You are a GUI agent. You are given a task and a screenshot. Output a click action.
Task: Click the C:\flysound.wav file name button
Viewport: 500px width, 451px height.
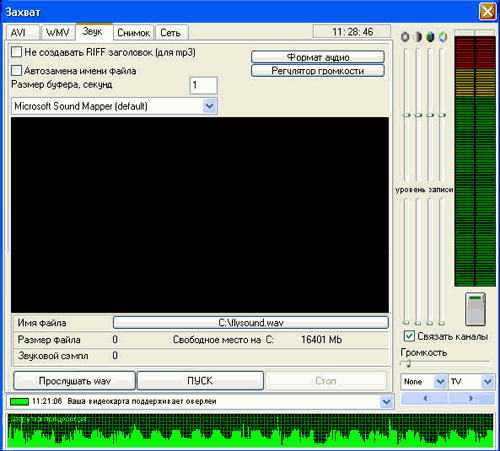coord(251,323)
